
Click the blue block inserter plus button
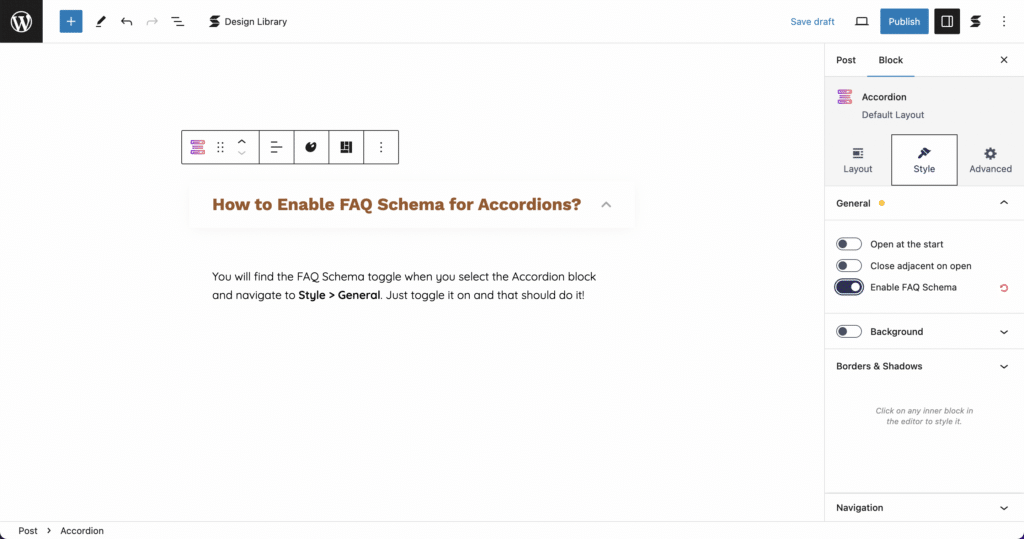tap(71, 22)
